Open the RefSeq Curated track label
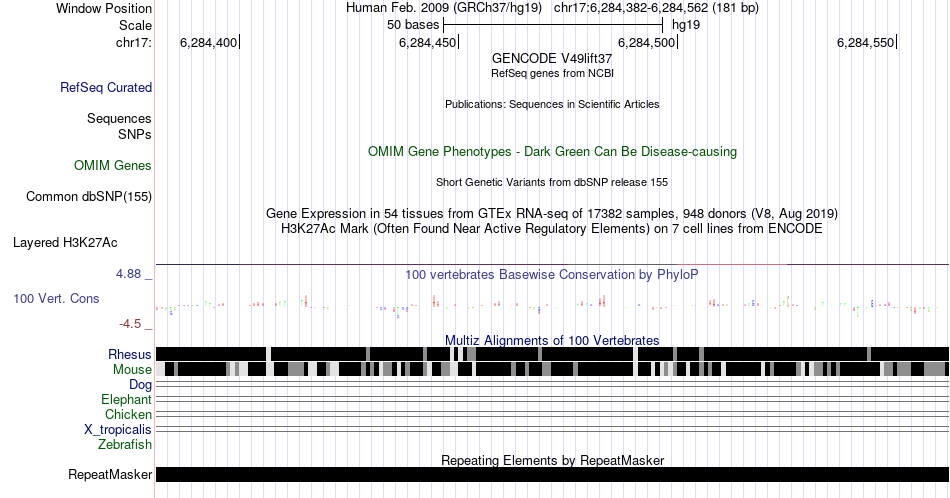The width and height of the screenshot is (950, 498). click(105, 87)
